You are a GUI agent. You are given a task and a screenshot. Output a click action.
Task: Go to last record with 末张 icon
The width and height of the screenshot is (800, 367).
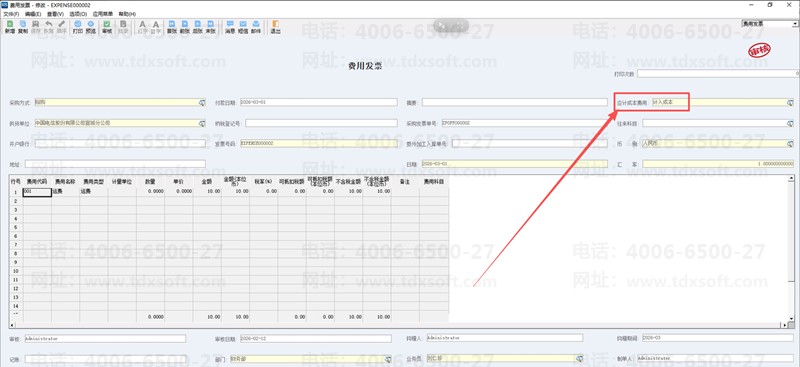pos(210,27)
